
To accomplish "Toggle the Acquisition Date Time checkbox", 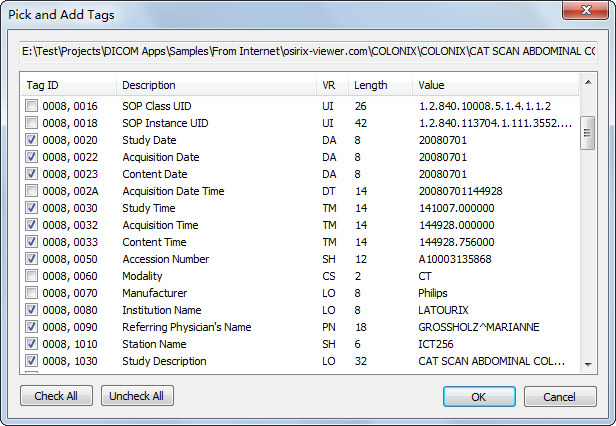I will [32, 191].
